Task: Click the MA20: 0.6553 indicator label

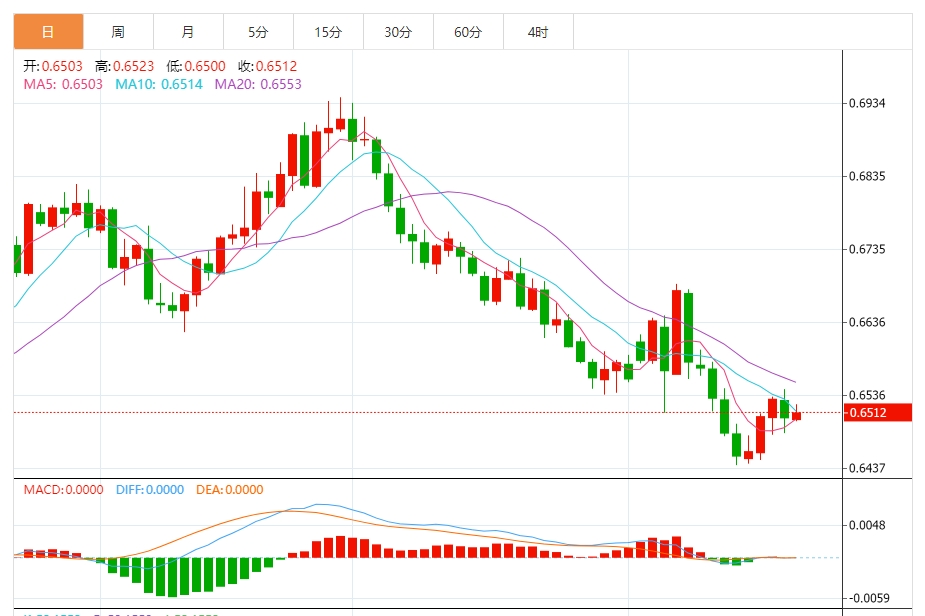Action: [258, 84]
